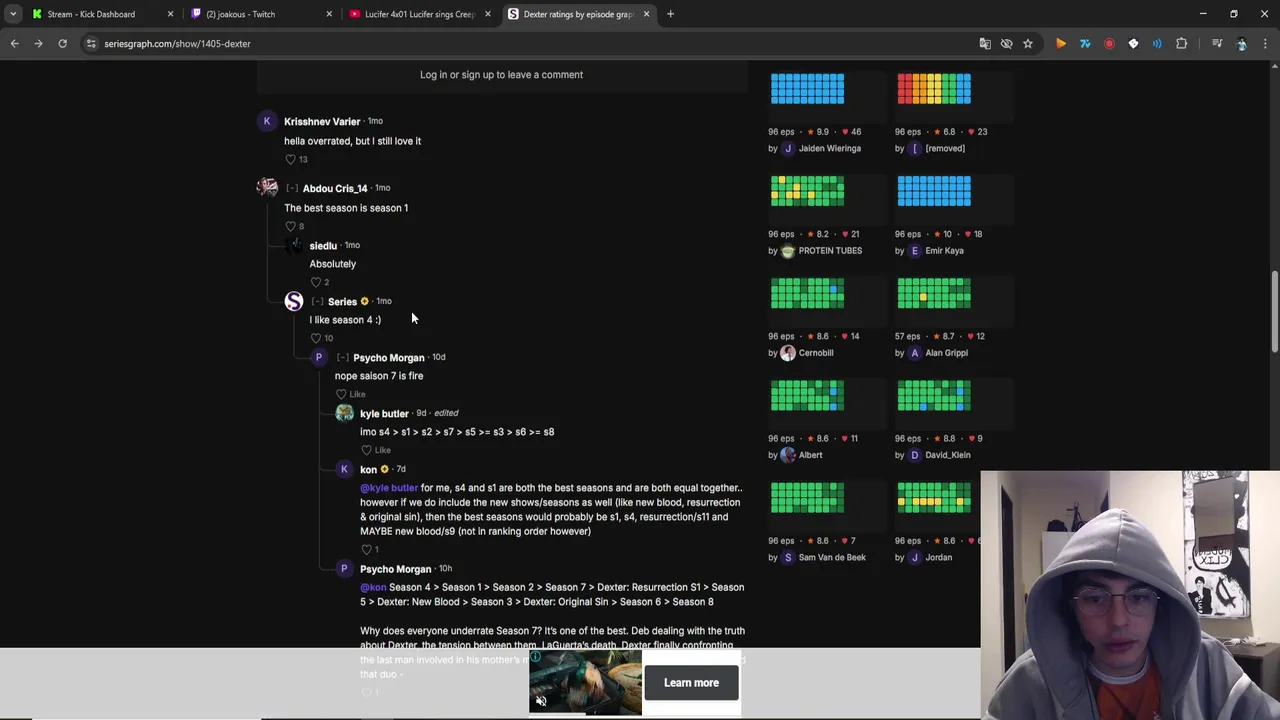This screenshot has width=1280, height=720.
Task: Open David_Klein's rating grid thumbnail
Action: (x=934, y=395)
